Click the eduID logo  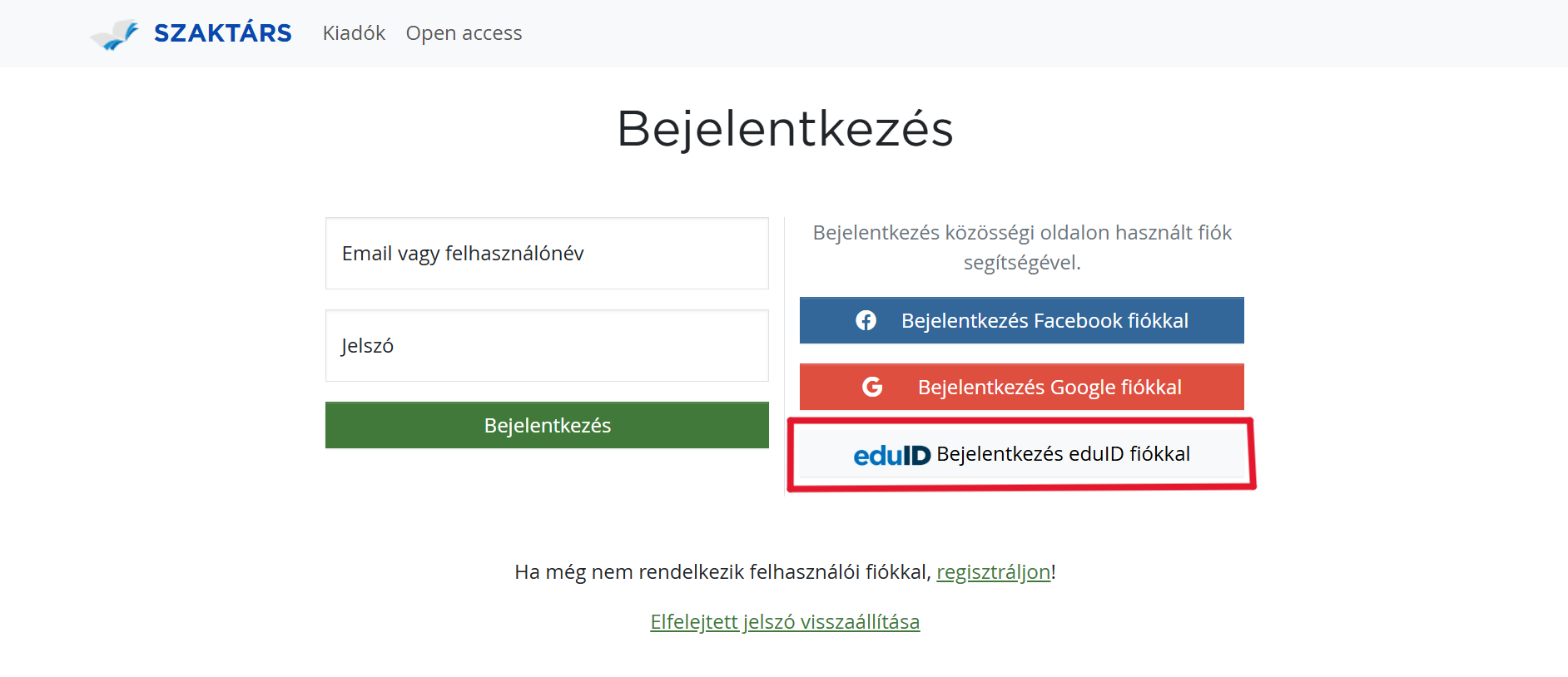891,455
